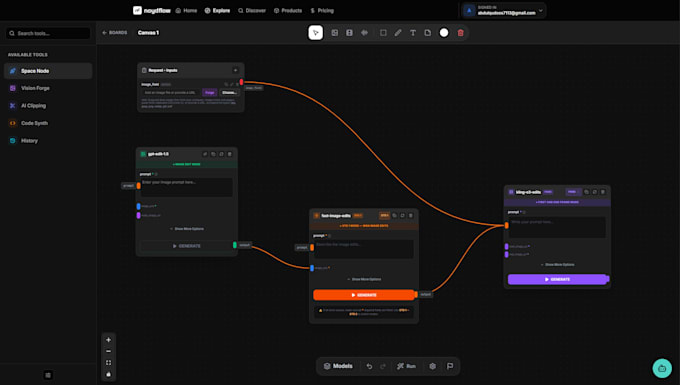Go back to BOARDS
The height and width of the screenshot is (385, 680).
pyautogui.click(x=114, y=33)
